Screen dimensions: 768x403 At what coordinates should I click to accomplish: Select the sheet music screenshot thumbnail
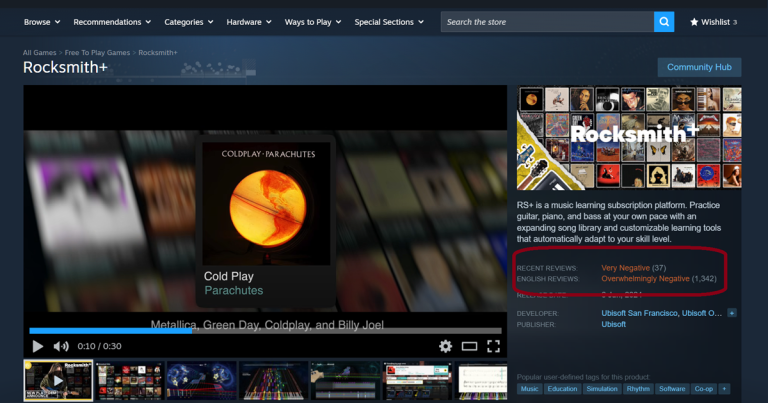coord(481,380)
